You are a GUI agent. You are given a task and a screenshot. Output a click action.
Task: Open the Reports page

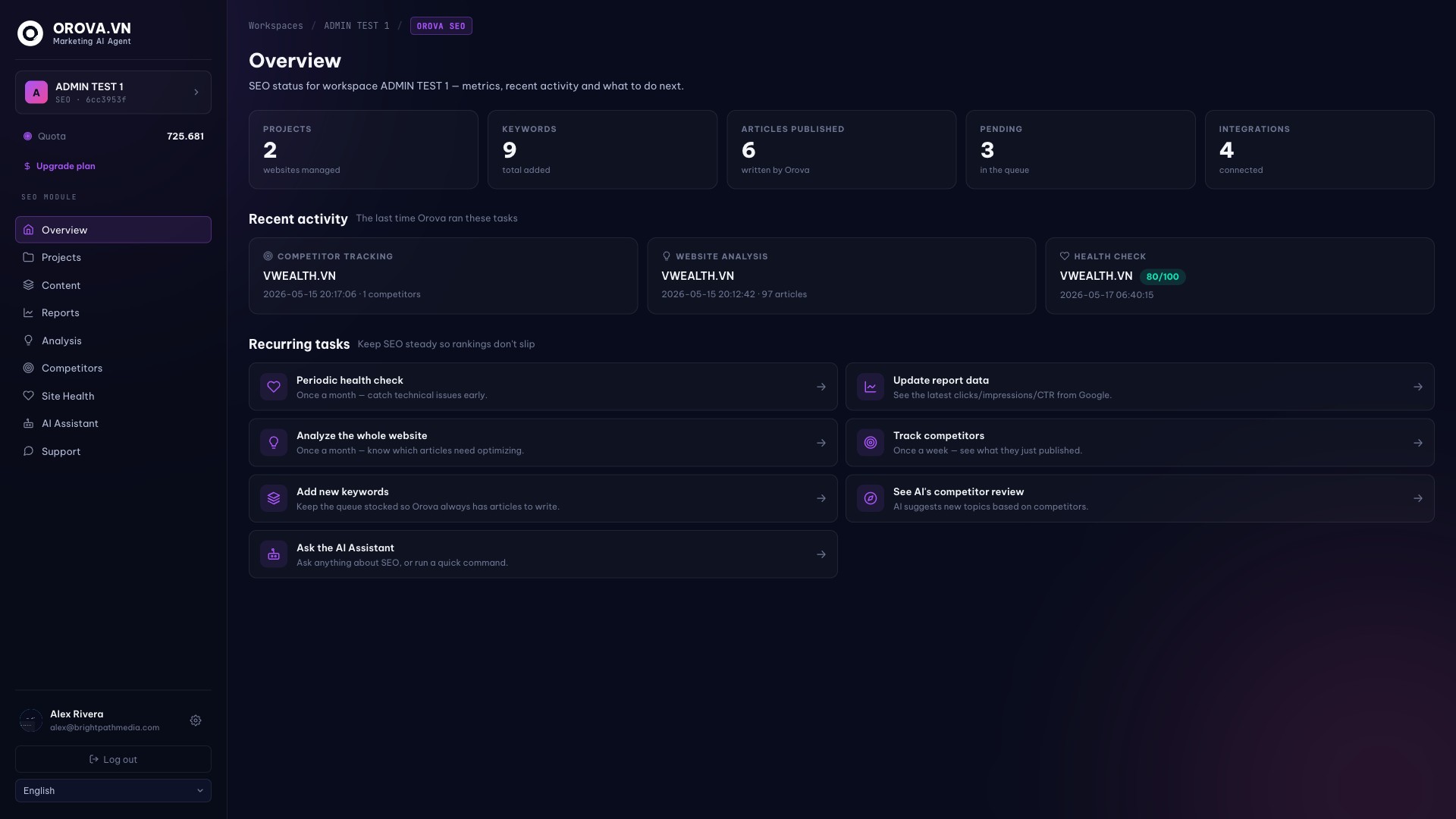pyautogui.click(x=113, y=312)
